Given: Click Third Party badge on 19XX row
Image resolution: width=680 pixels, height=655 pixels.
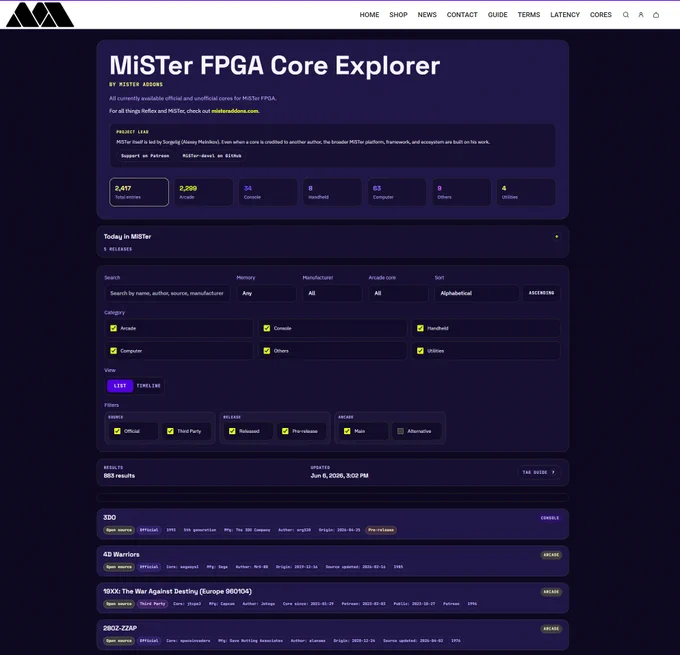Looking at the screenshot, I should [153, 604].
